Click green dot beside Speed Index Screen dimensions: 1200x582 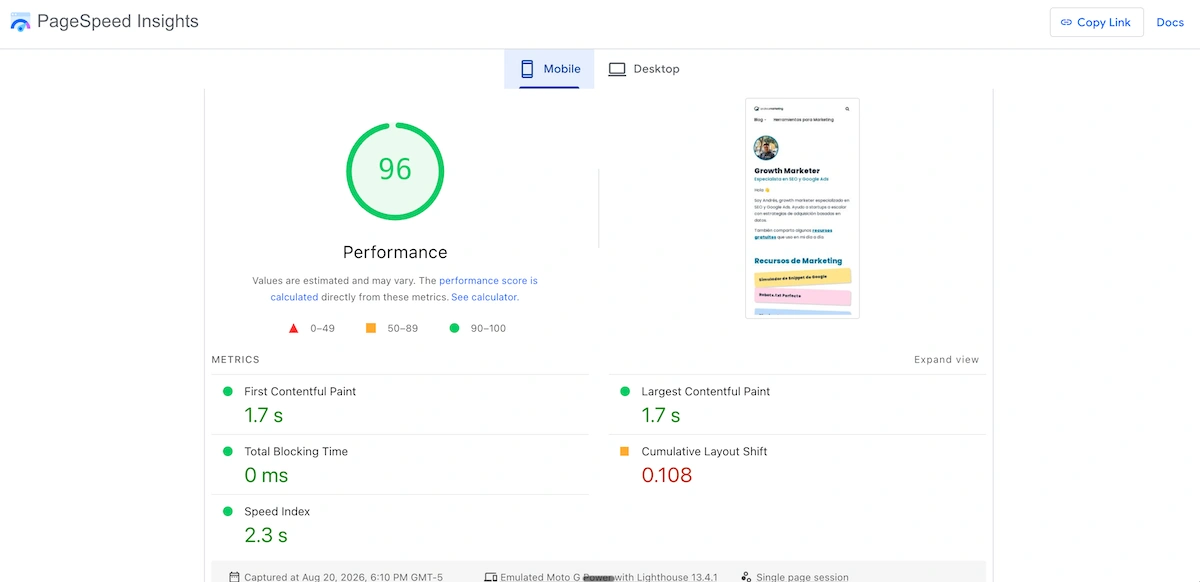pos(227,512)
